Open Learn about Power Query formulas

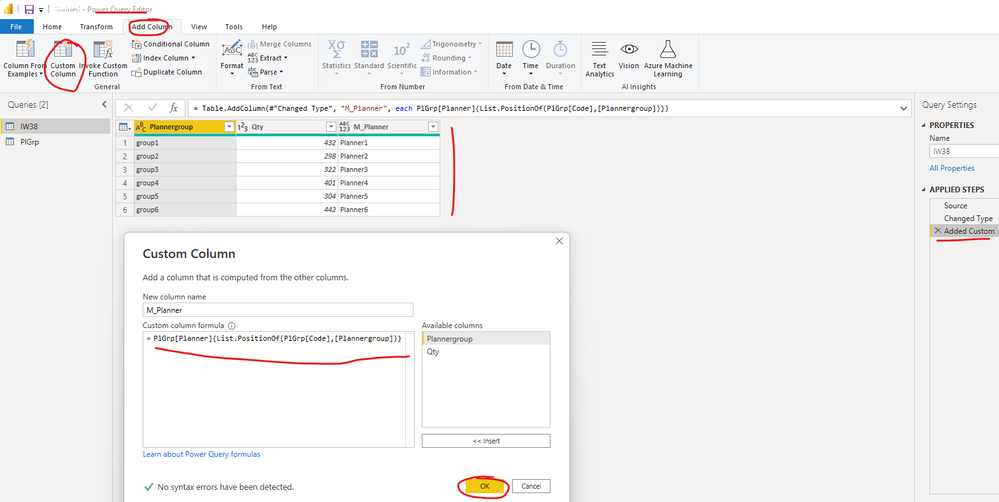201,454
